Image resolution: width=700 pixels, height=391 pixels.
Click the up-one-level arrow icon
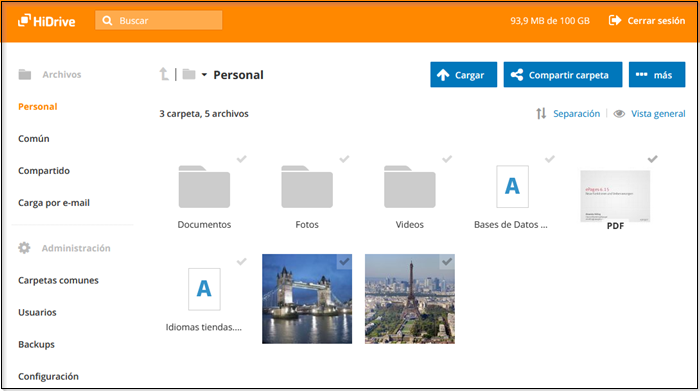point(164,74)
